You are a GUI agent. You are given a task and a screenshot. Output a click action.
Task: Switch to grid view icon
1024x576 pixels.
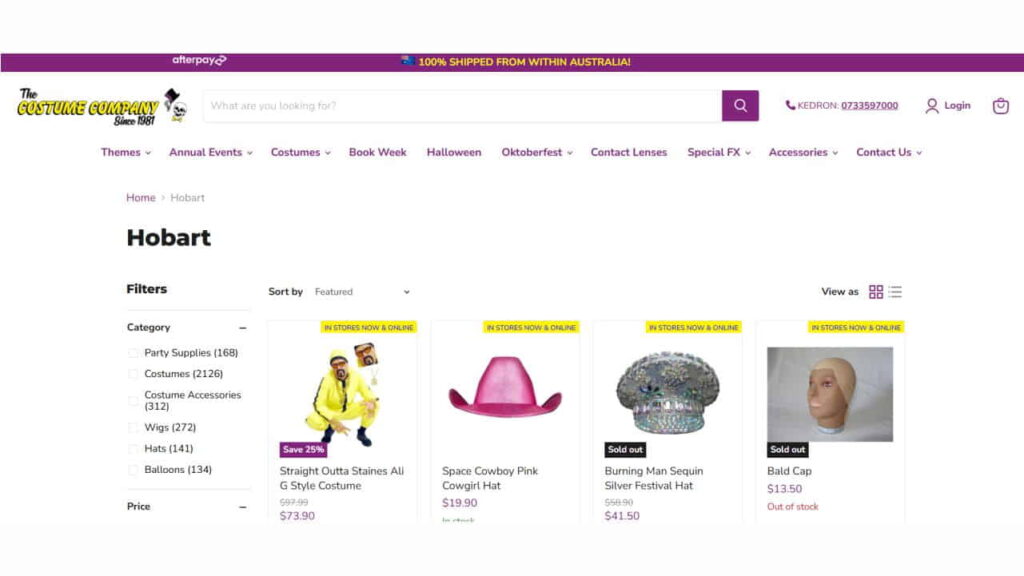pos(876,292)
